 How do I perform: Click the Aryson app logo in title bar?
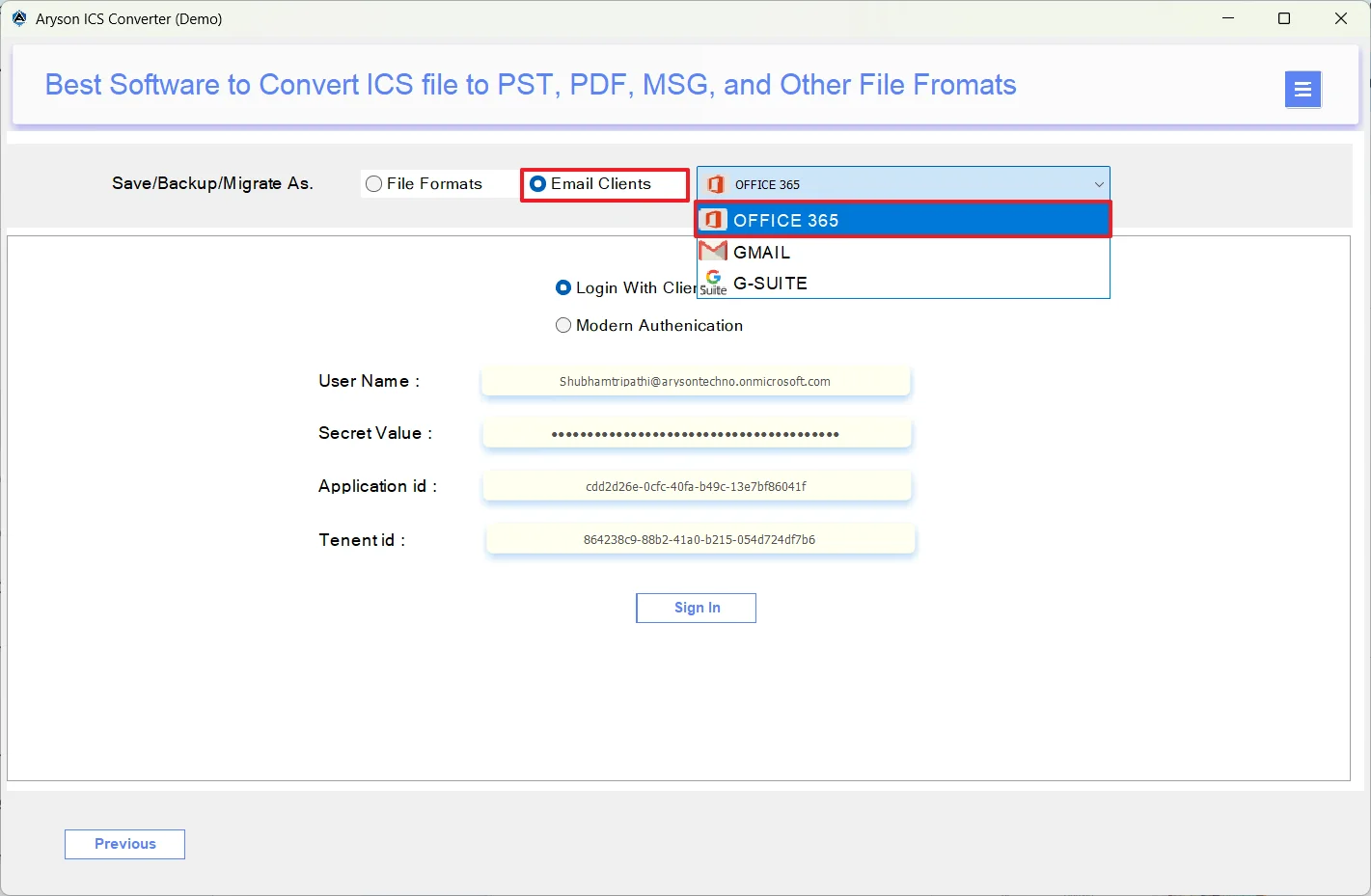tap(19, 18)
